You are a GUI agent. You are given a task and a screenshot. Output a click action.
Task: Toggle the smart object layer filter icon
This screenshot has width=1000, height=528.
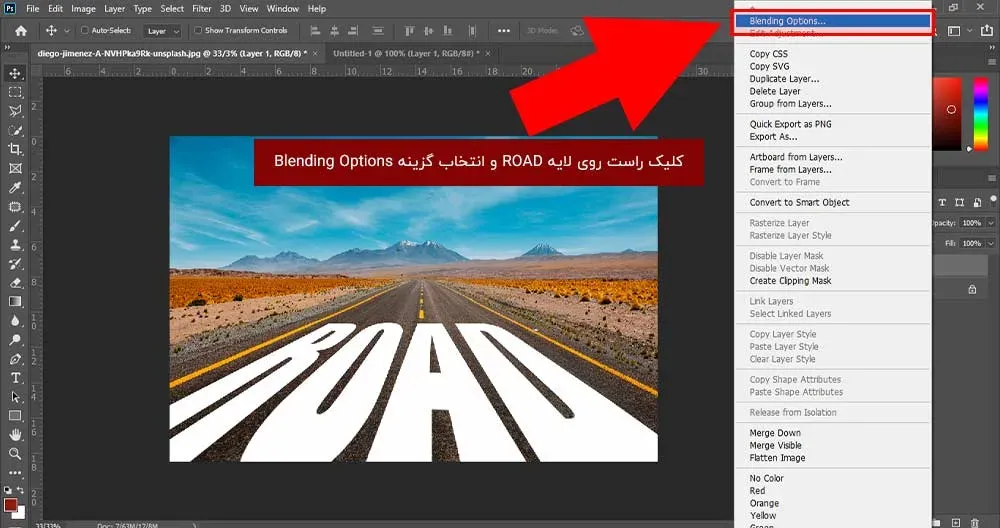click(977, 202)
